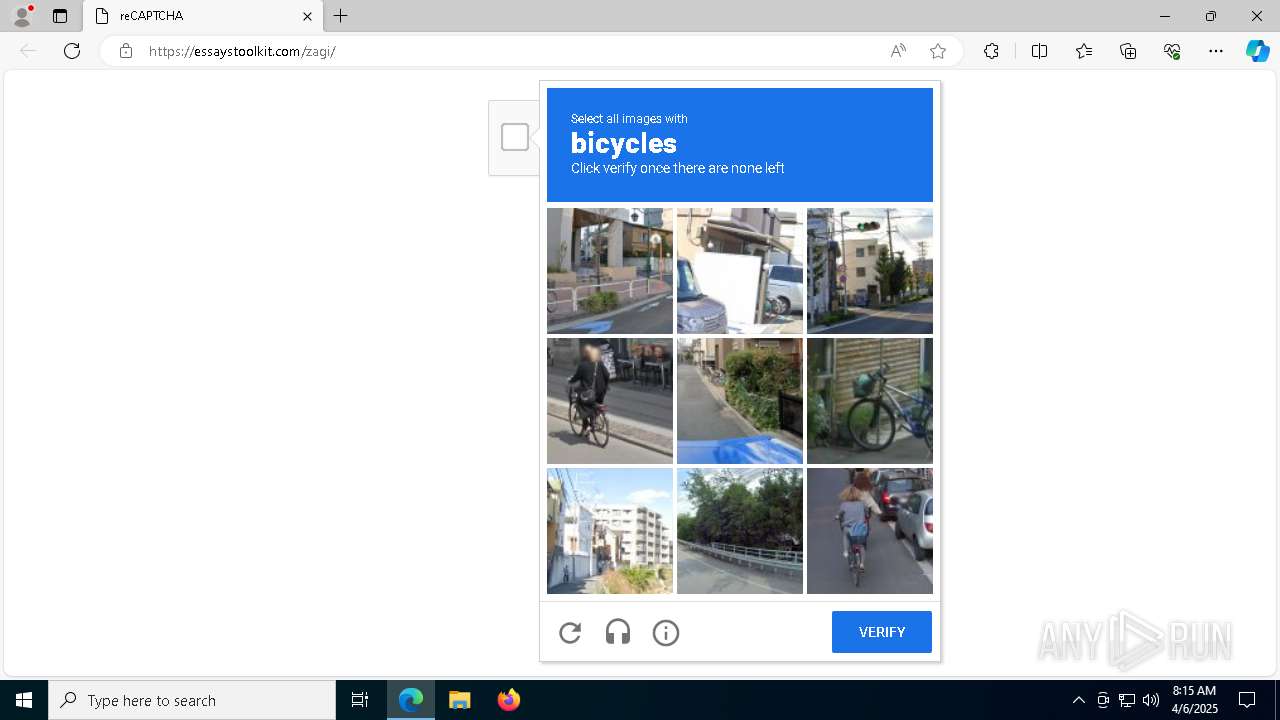1280x720 pixels.
Task: Open the Extensions puzzle icon
Action: [991, 51]
